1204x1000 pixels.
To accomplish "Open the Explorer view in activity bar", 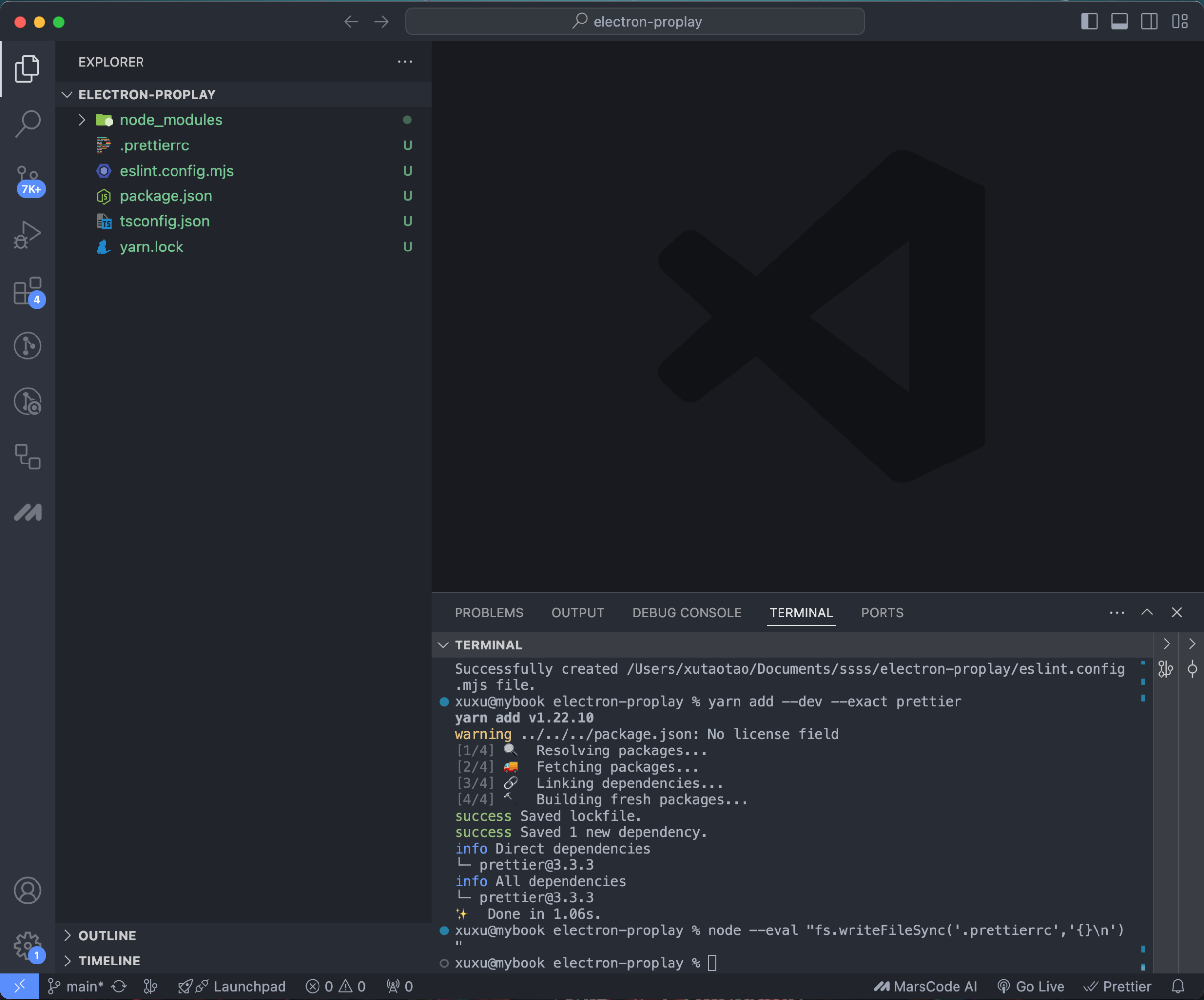I will pos(28,69).
